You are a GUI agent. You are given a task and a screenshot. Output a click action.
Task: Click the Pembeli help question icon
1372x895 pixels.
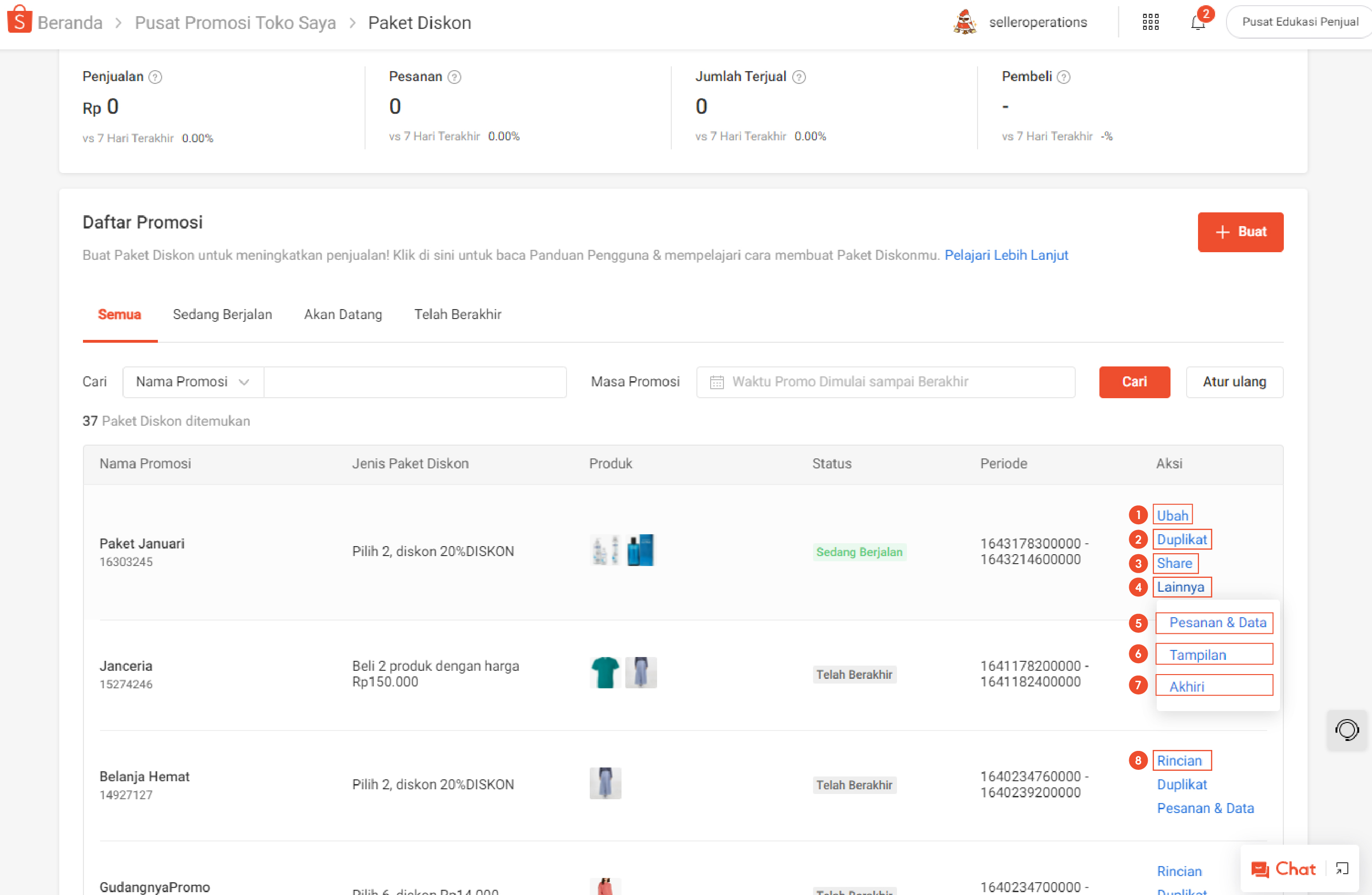1063,77
